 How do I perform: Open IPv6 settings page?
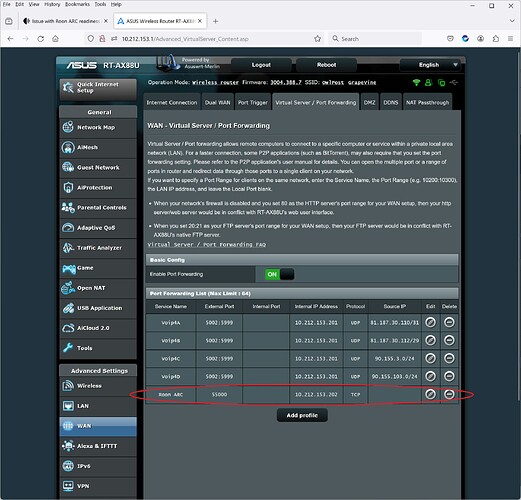98,466
